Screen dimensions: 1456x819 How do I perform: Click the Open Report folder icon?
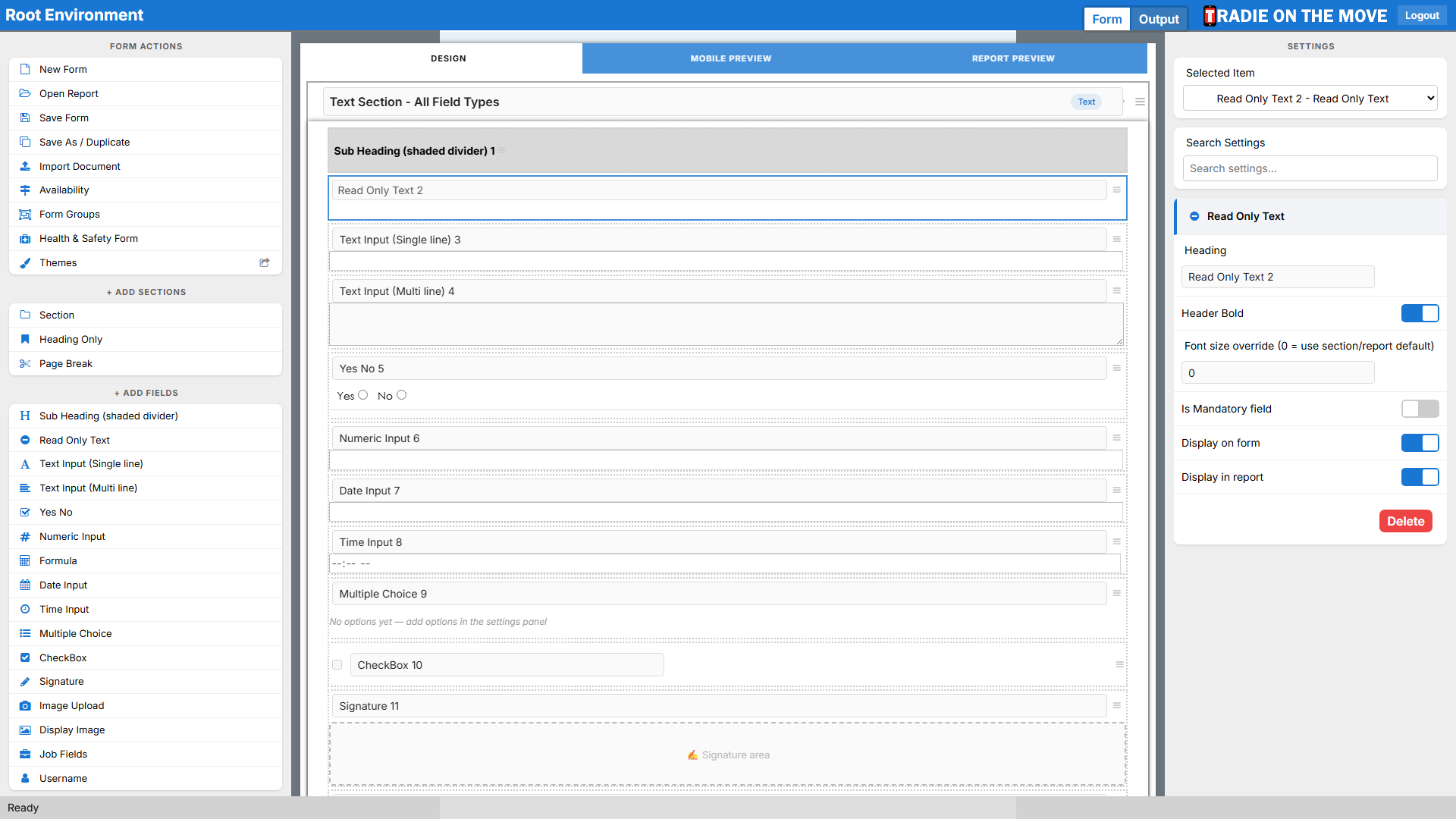pyautogui.click(x=25, y=93)
